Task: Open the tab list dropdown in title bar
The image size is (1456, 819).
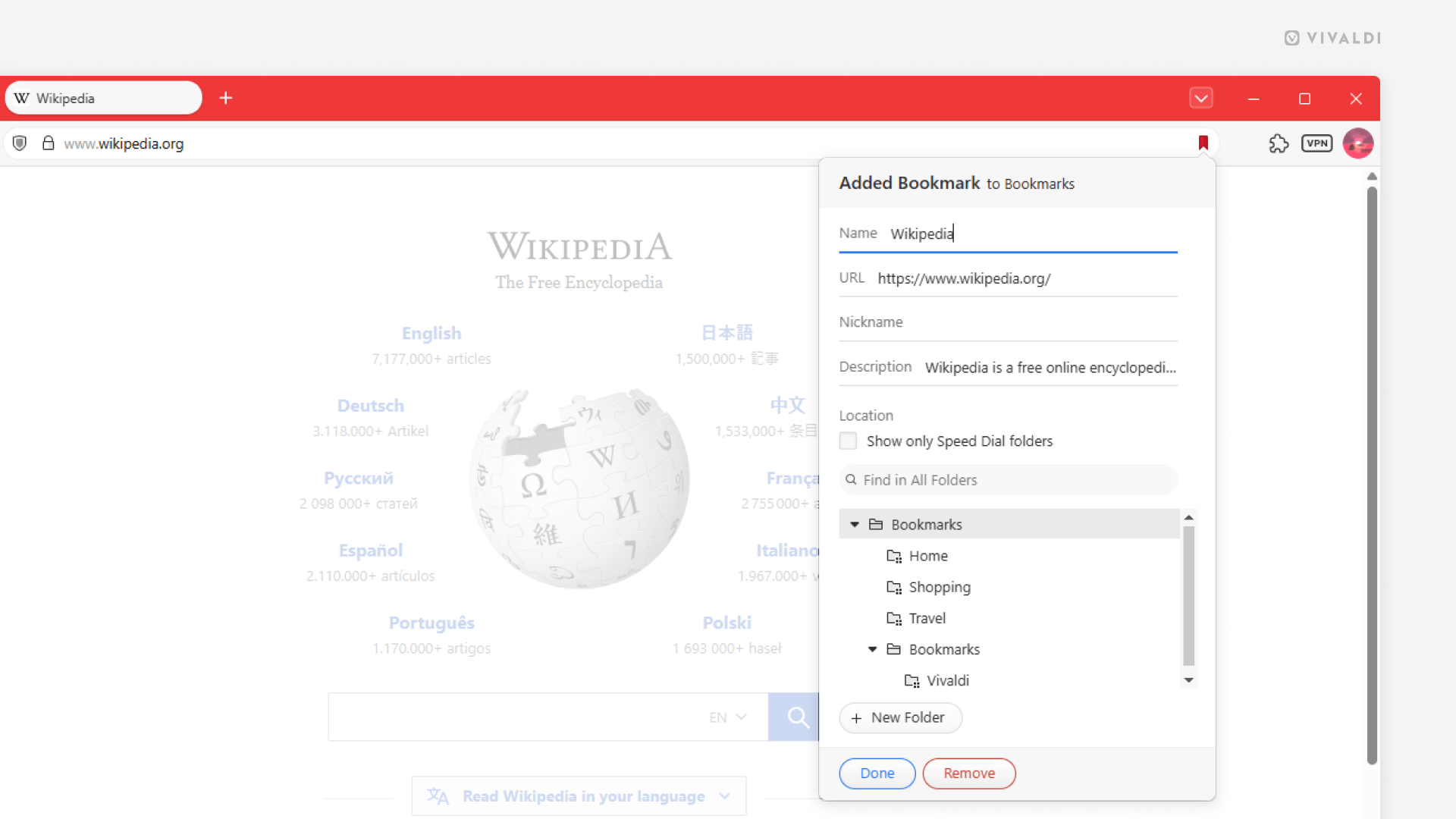Action: 1201,98
